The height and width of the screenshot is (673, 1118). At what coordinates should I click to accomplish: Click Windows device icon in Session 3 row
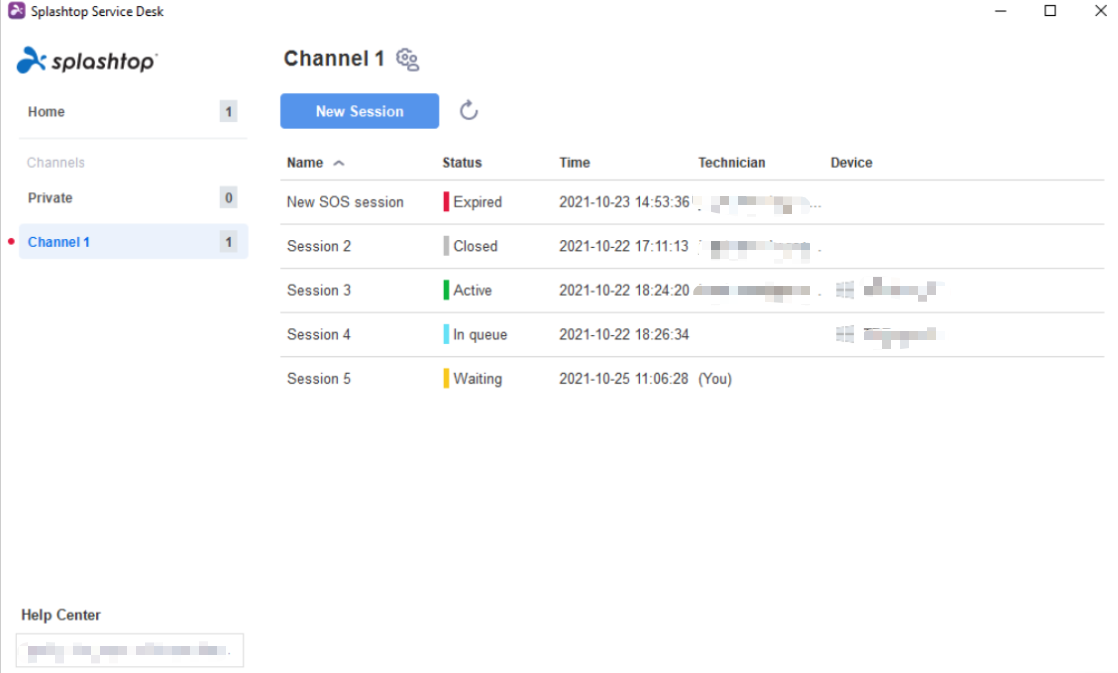(x=845, y=289)
